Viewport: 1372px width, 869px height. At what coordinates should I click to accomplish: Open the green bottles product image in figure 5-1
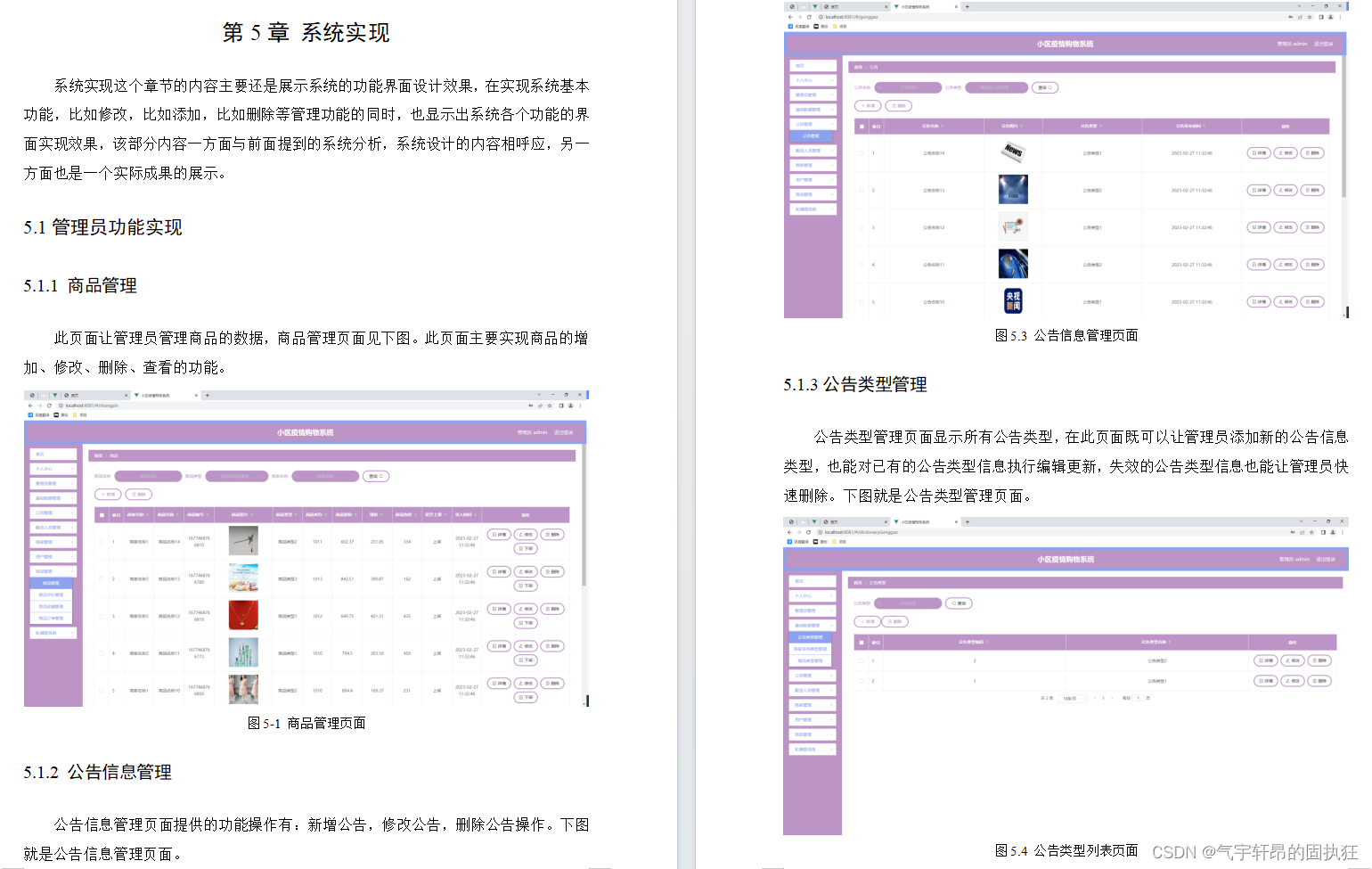[243, 652]
